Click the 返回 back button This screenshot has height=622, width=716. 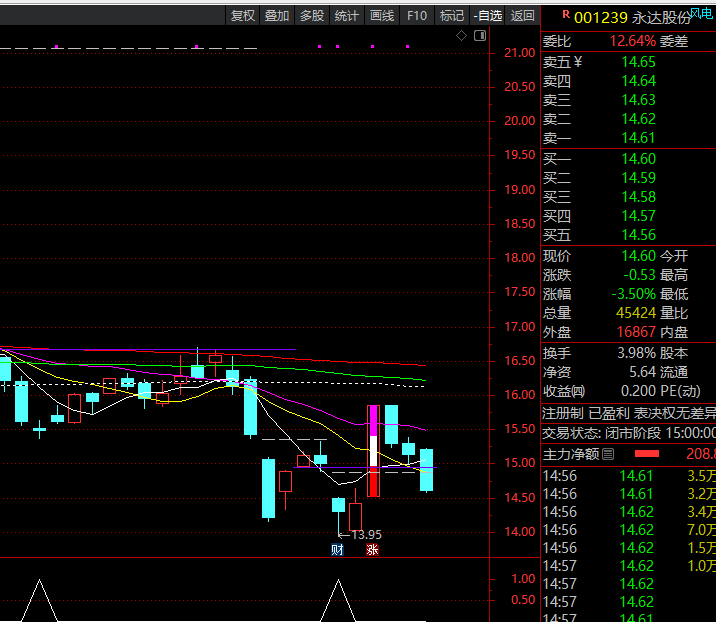click(x=523, y=16)
